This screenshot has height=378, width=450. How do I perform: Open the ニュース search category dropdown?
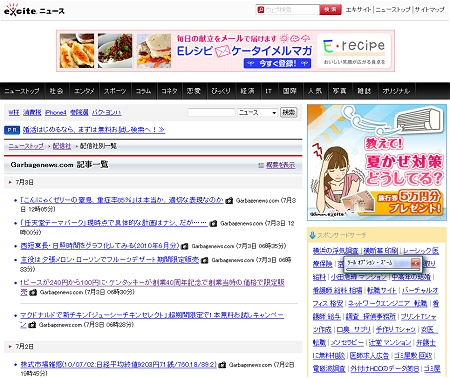(257, 113)
